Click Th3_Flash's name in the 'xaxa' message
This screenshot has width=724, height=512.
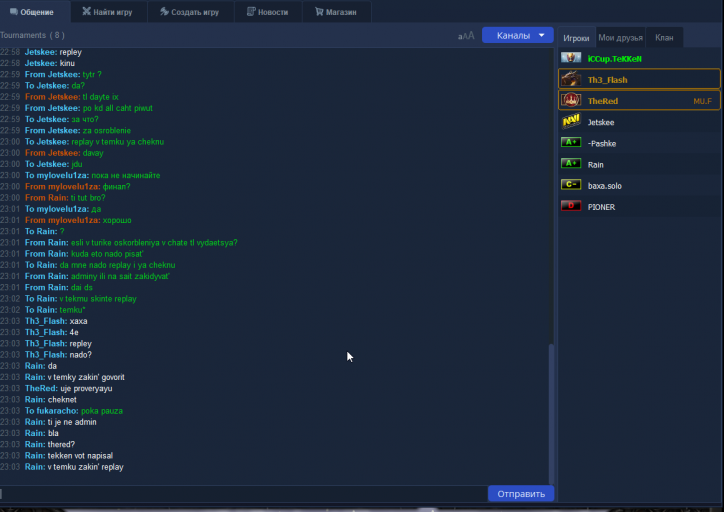pyautogui.click(x=46, y=321)
